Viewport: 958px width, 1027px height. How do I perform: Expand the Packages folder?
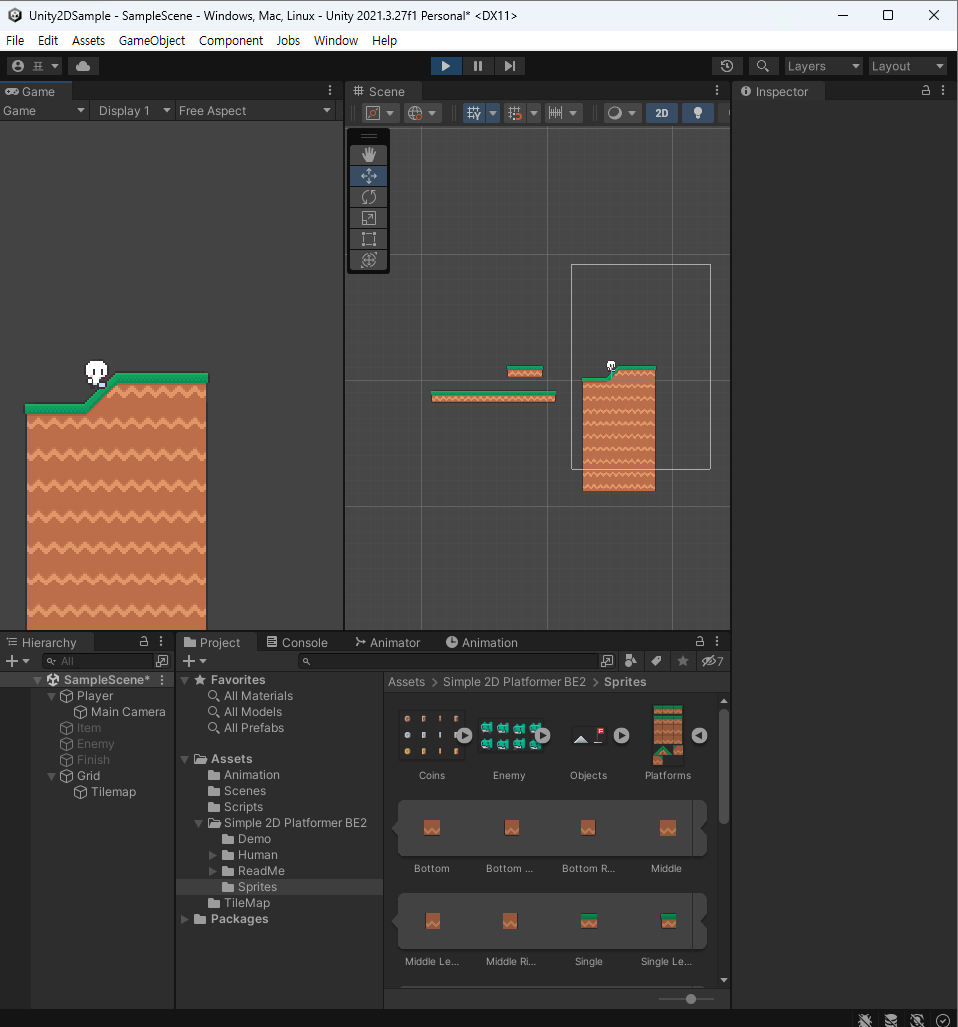pyautogui.click(x=185, y=919)
